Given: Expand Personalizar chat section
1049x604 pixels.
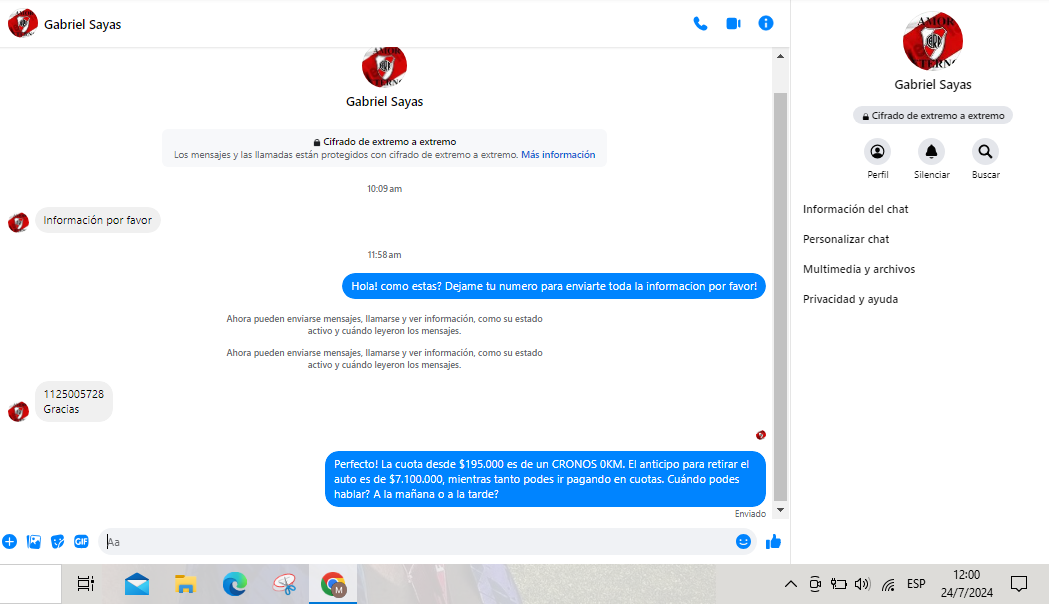Looking at the screenshot, I should coord(846,239).
